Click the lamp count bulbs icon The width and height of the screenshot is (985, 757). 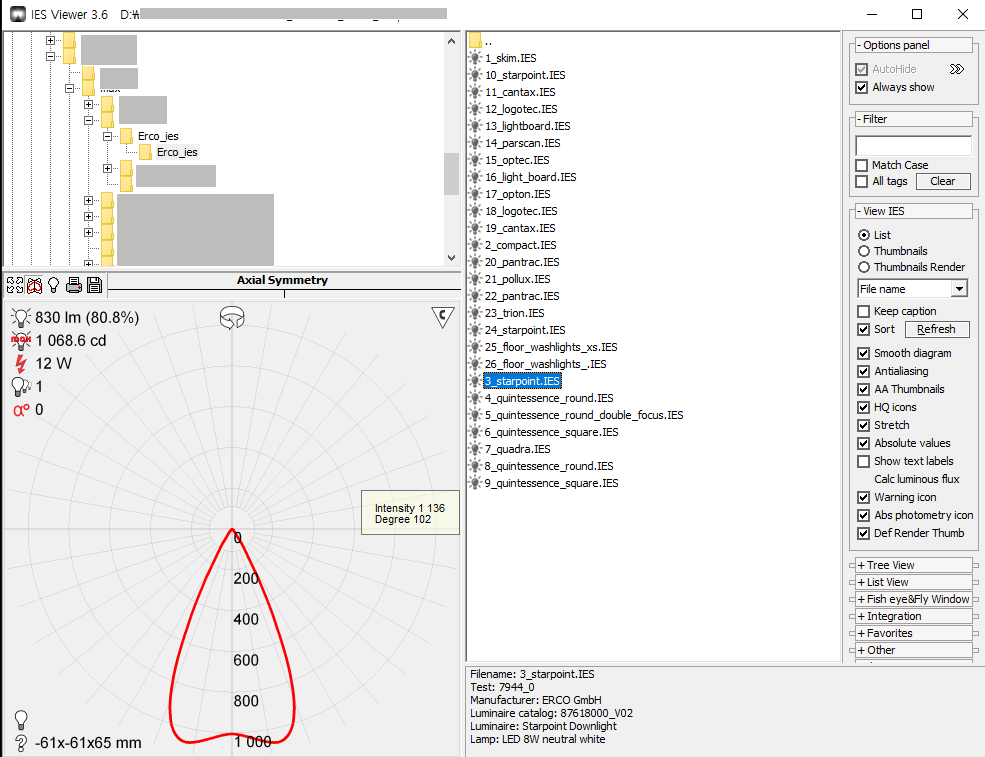point(21,386)
